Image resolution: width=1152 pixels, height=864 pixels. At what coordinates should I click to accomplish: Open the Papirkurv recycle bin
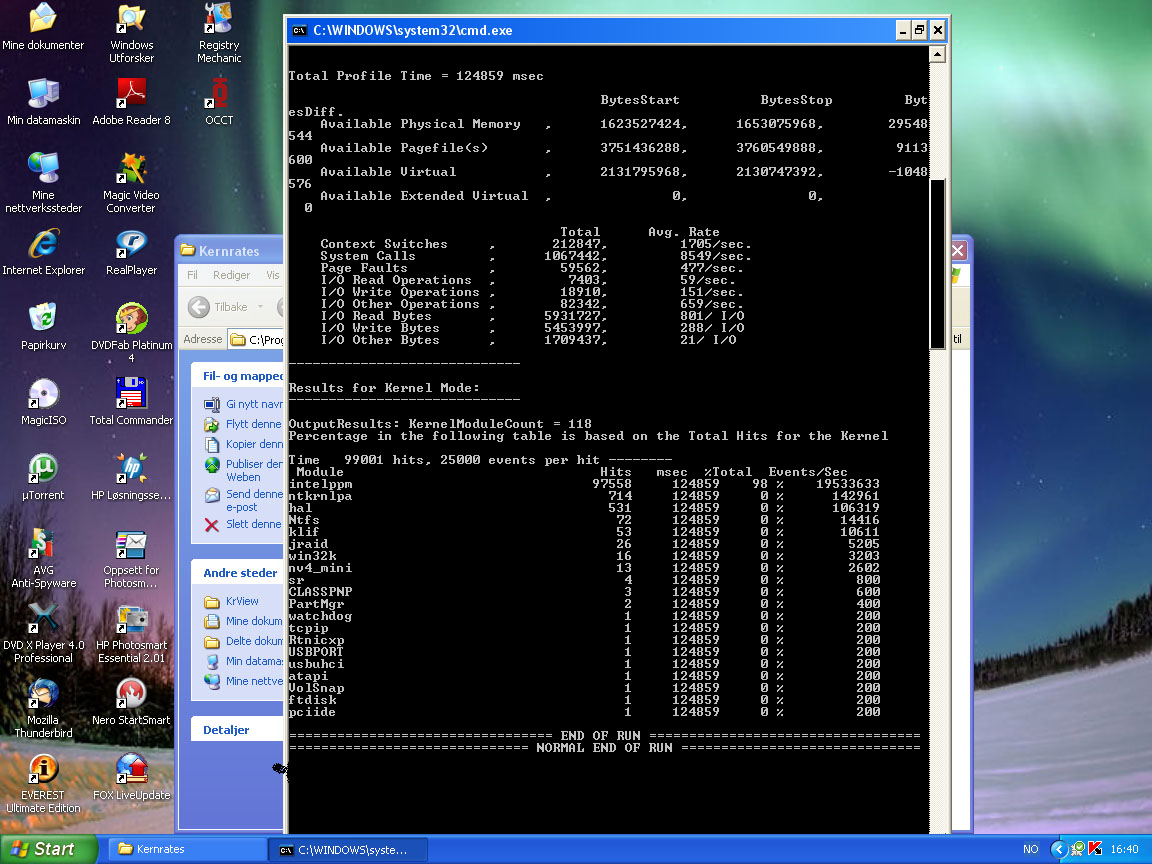(43, 320)
